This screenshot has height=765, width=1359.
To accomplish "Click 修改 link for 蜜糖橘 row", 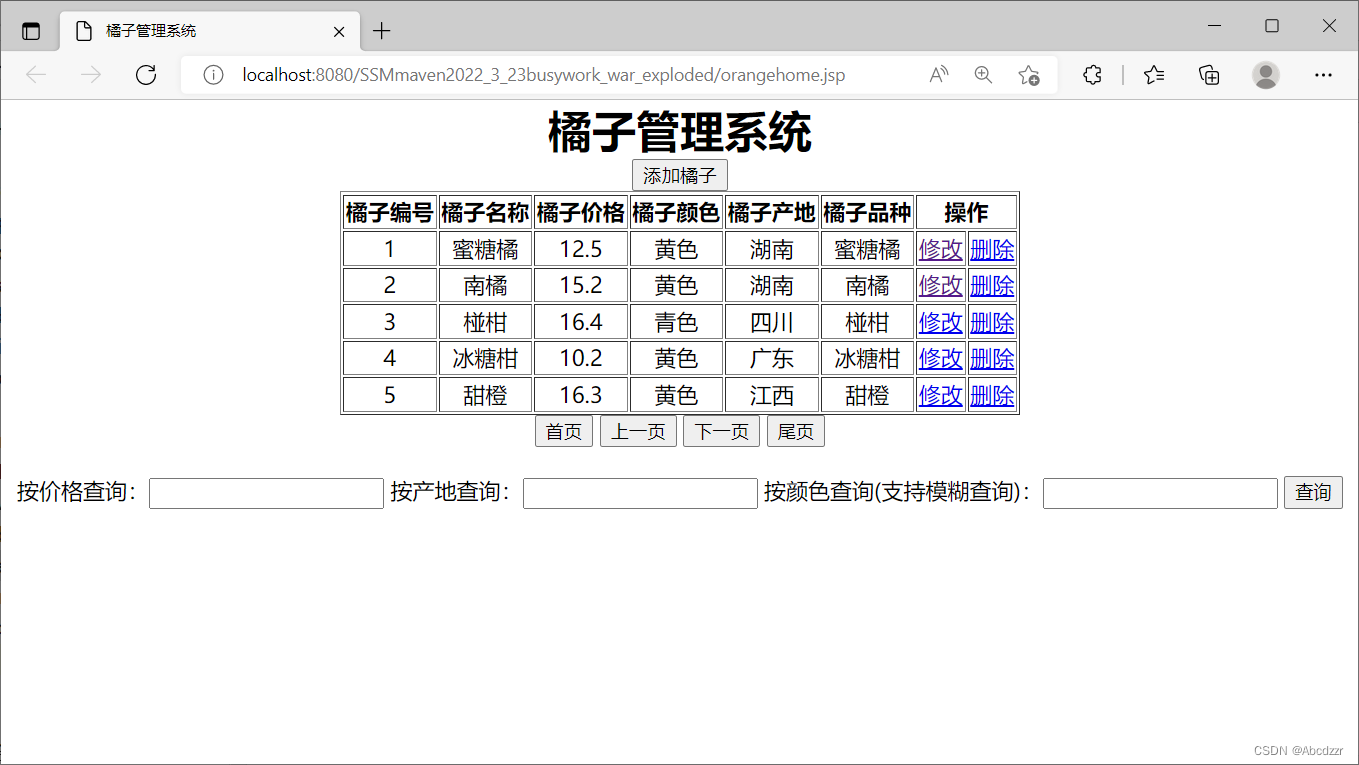I will point(940,249).
